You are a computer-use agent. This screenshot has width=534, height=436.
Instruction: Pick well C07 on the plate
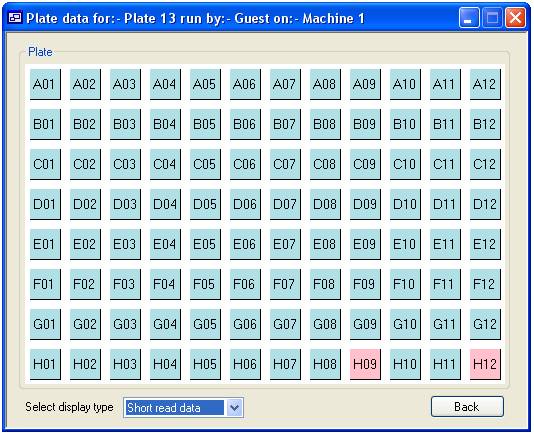pos(285,165)
